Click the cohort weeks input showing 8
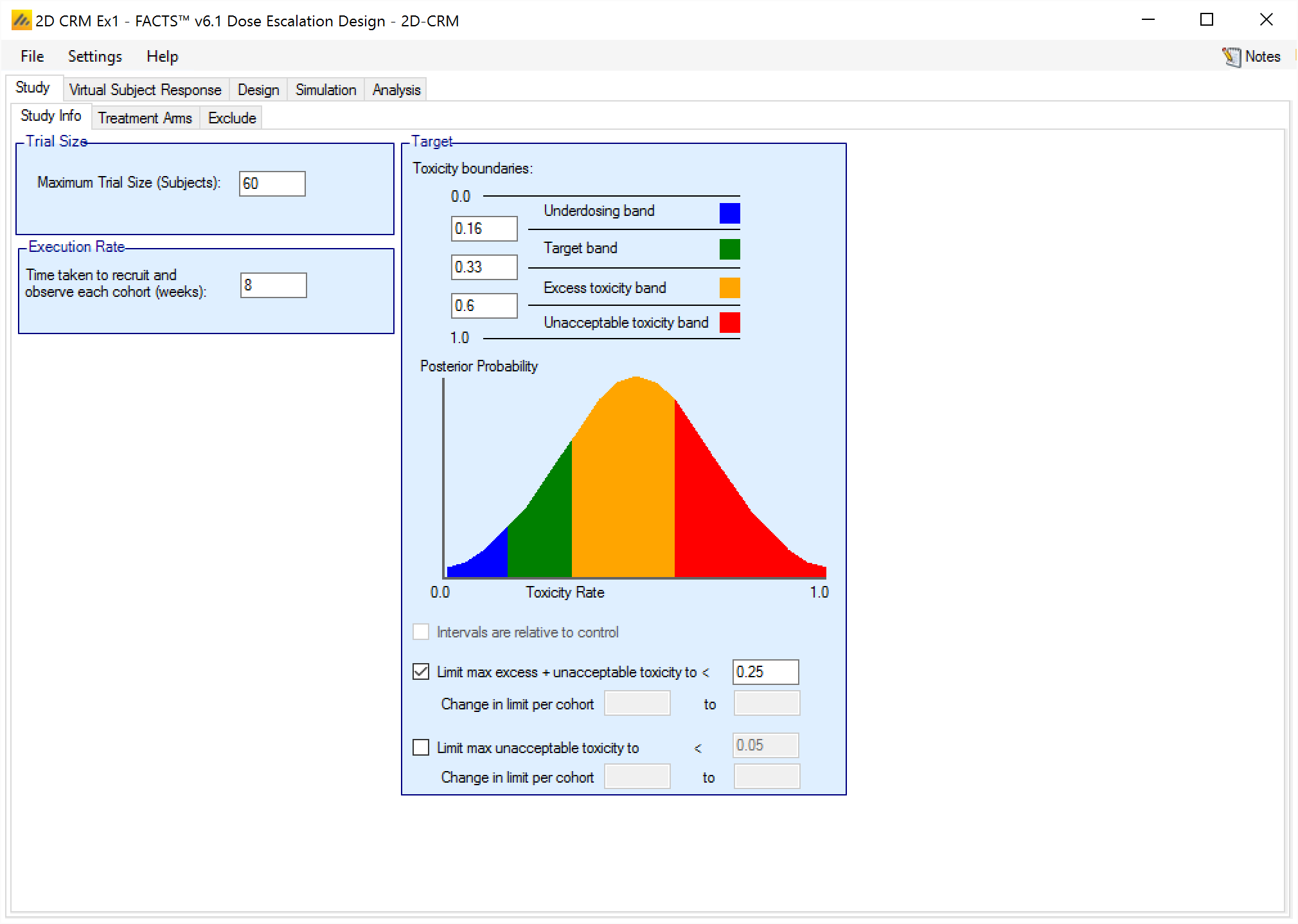1298x924 pixels. pos(273,285)
